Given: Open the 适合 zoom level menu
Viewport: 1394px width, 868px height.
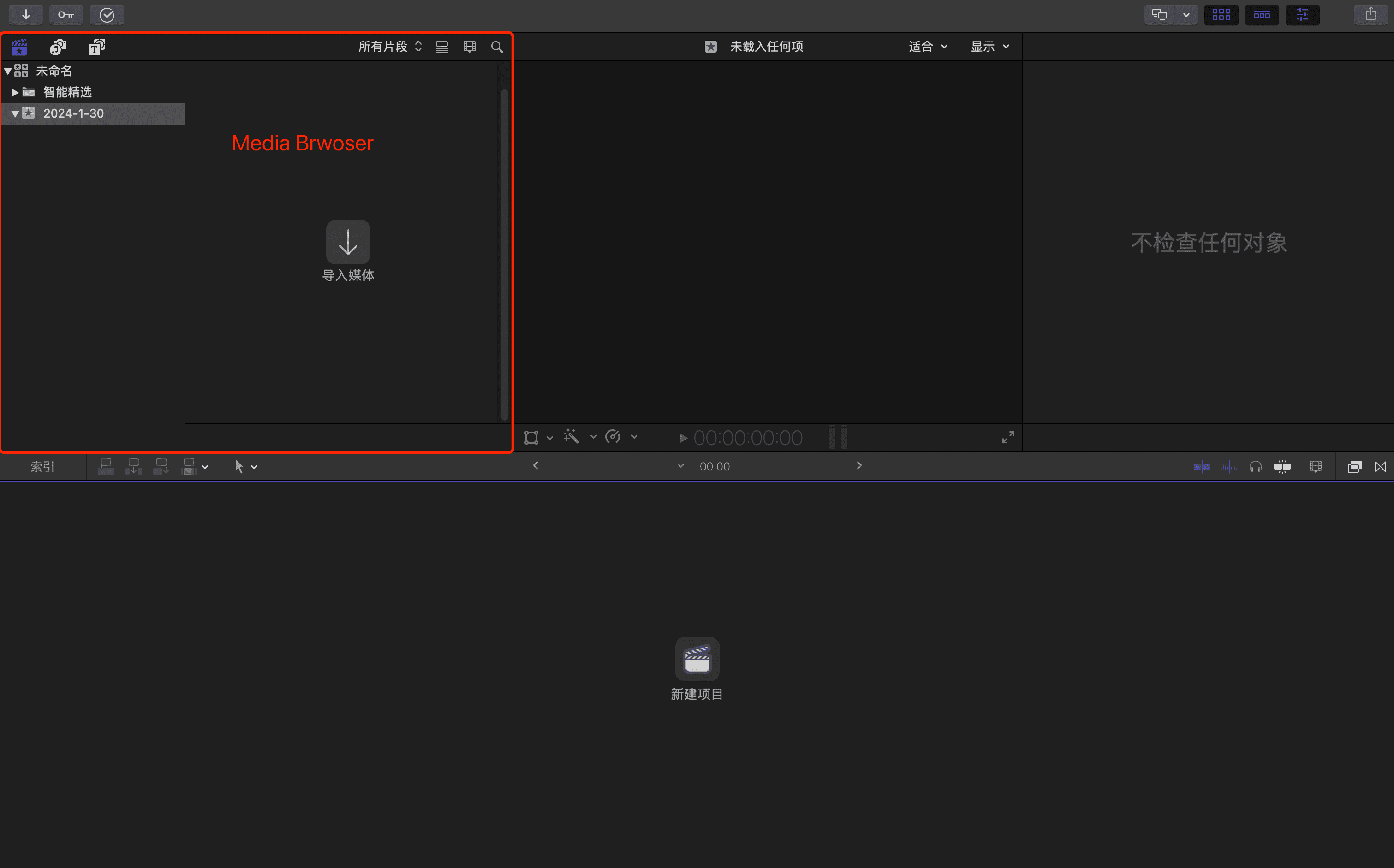Looking at the screenshot, I should [928, 47].
